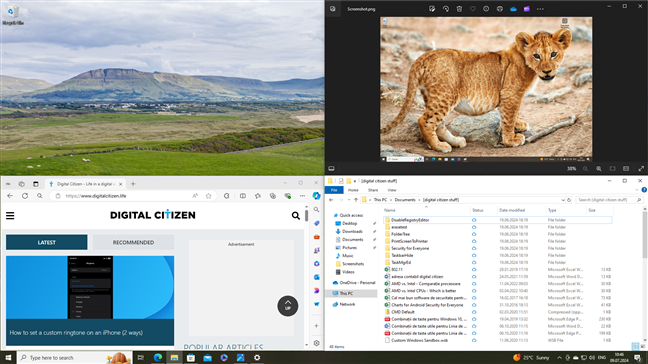Open Edge Collections icon
648x364 pixels.
273,196
